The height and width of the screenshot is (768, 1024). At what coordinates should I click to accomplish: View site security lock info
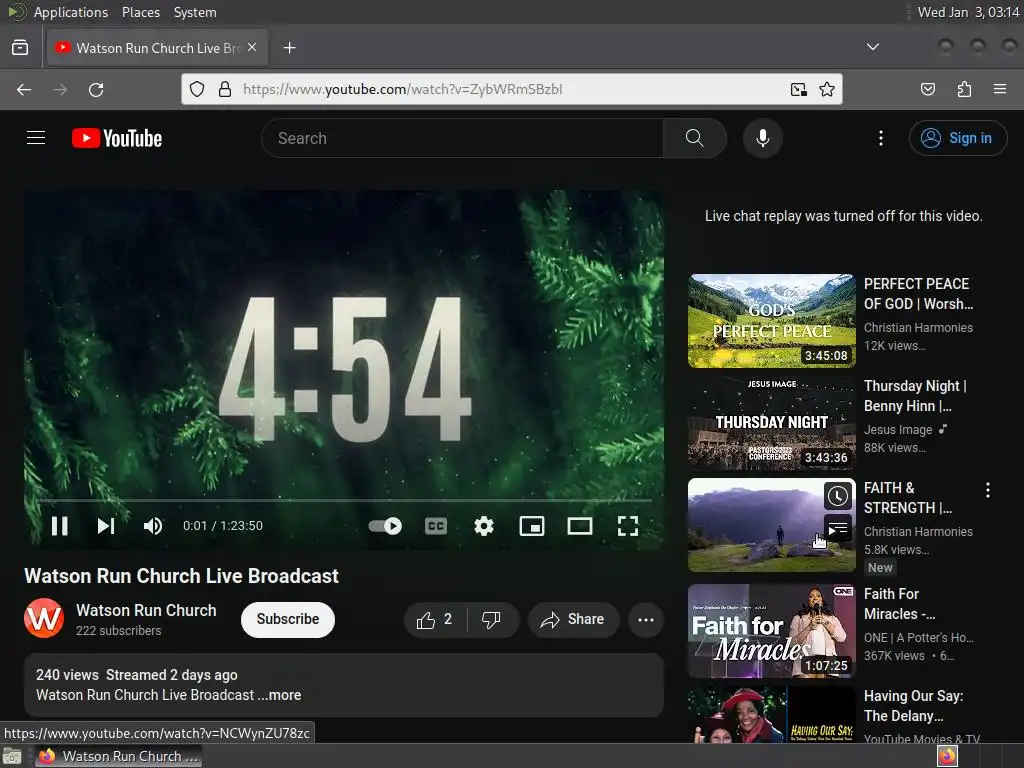pos(225,89)
